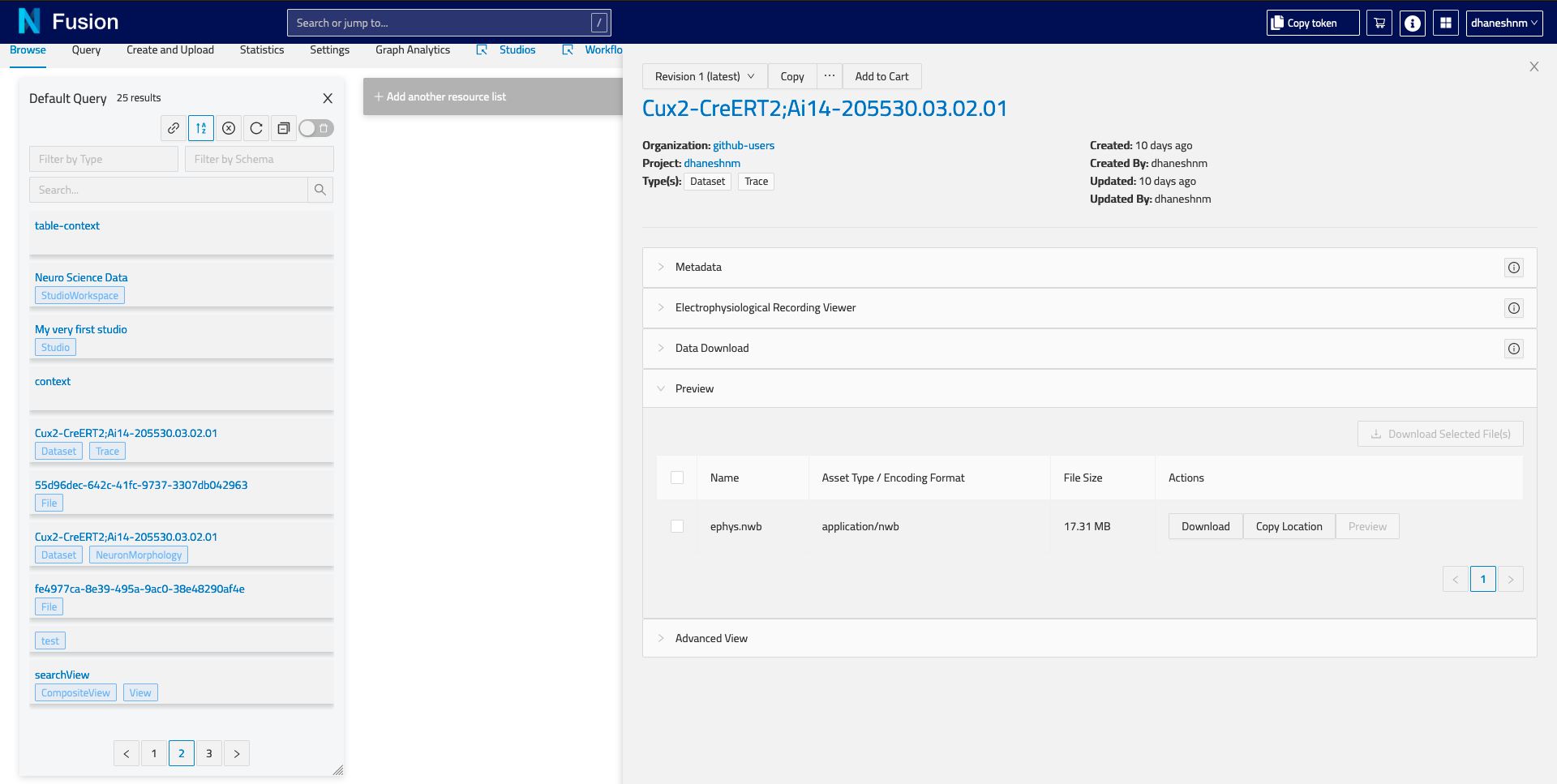This screenshot has height=784, width=1557.
Task: Show info for Electrophysiological Recording Viewer
Action: [x=1514, y=308]
